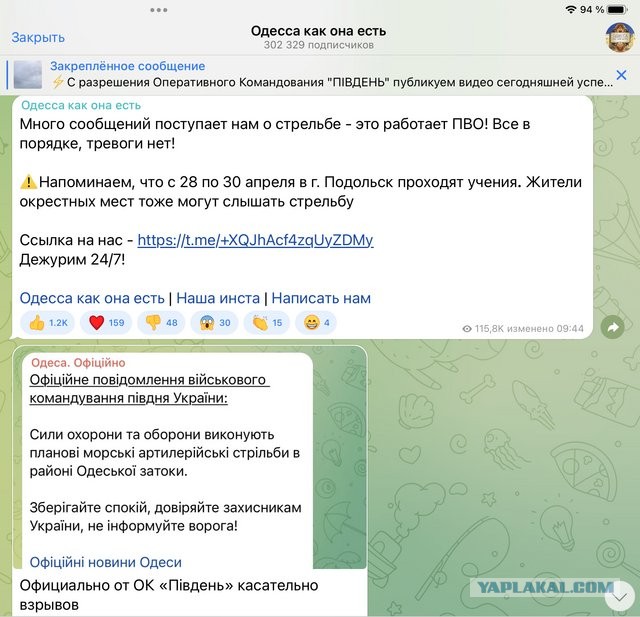Open the Наша инста link
This screenshot has height=617, width=640.
coord(218,298)
